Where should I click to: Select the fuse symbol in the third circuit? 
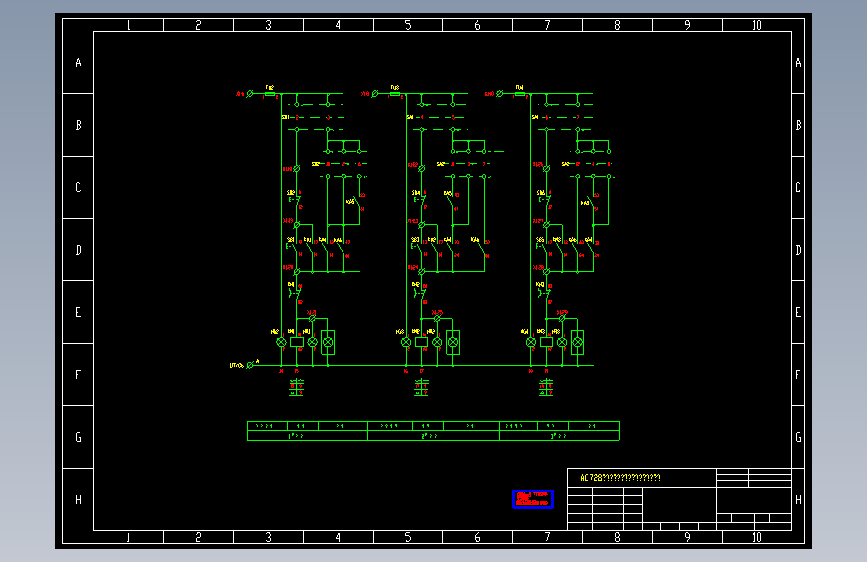click(520, 94)
